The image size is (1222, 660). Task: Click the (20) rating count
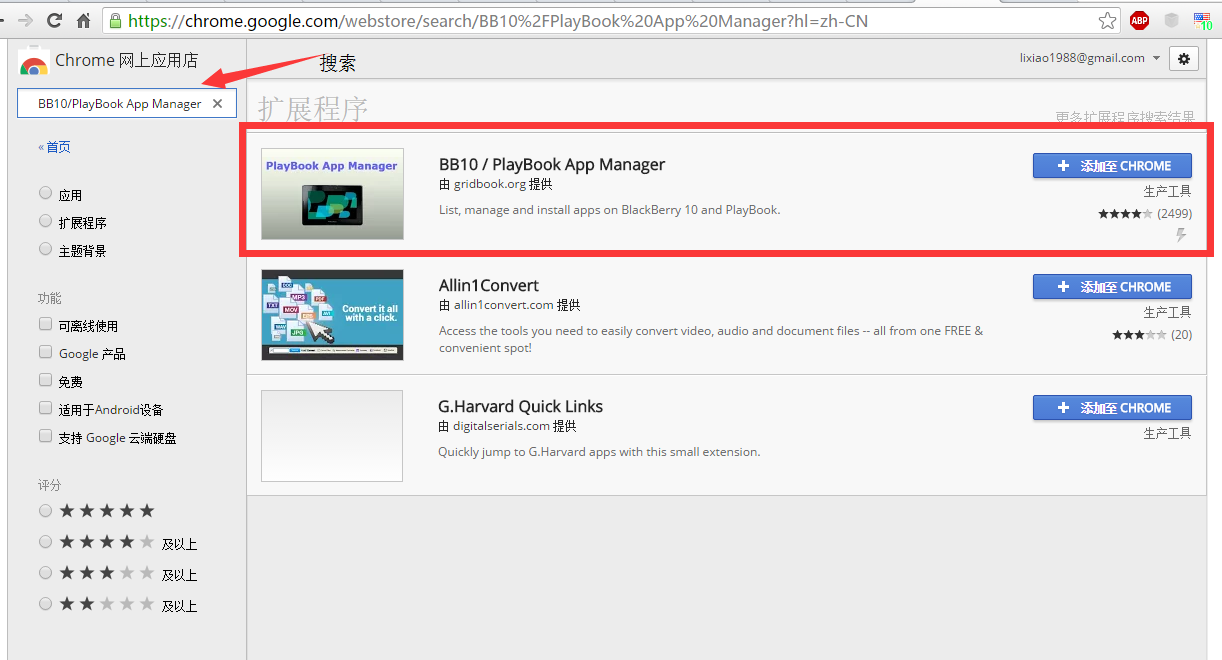(x=1182, y=334)
